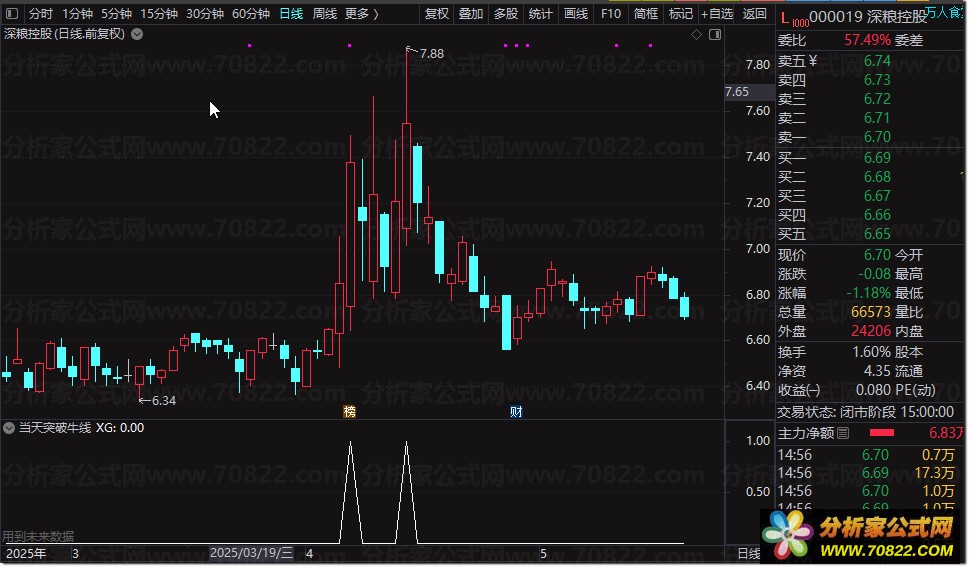Click the 现价 value 6.70
The image size is (970, 567).
coord(877,255)
